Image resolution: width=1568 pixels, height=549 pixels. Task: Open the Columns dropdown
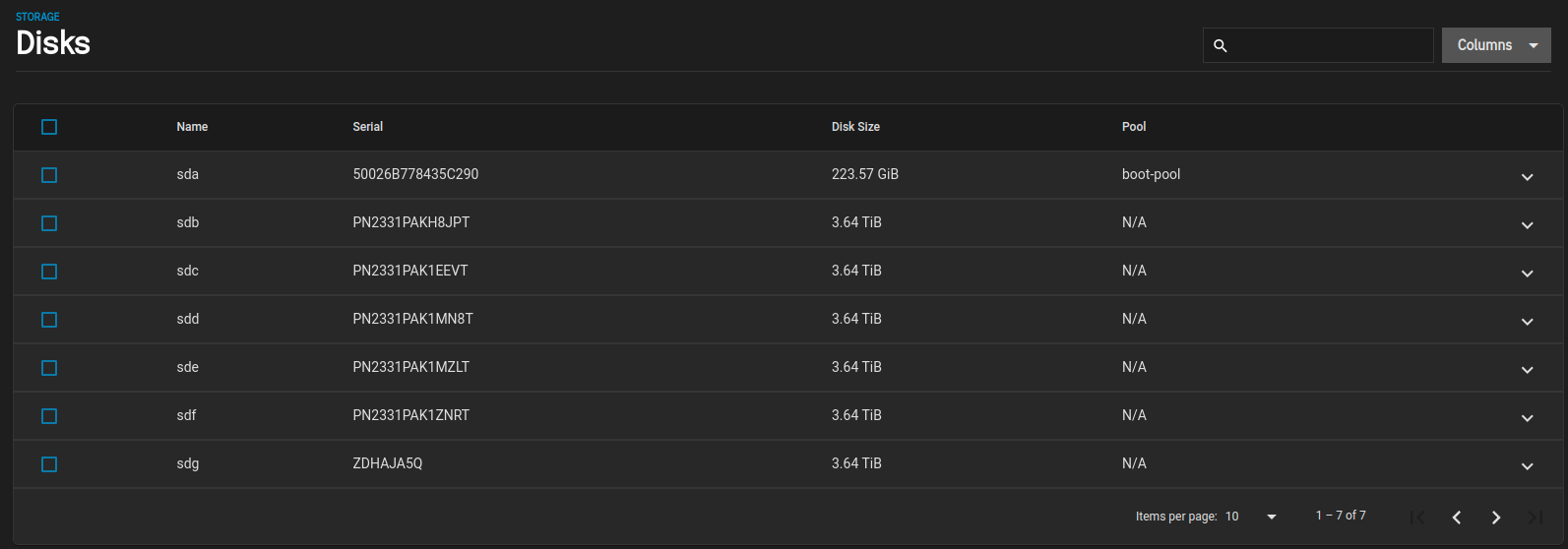1496,45
